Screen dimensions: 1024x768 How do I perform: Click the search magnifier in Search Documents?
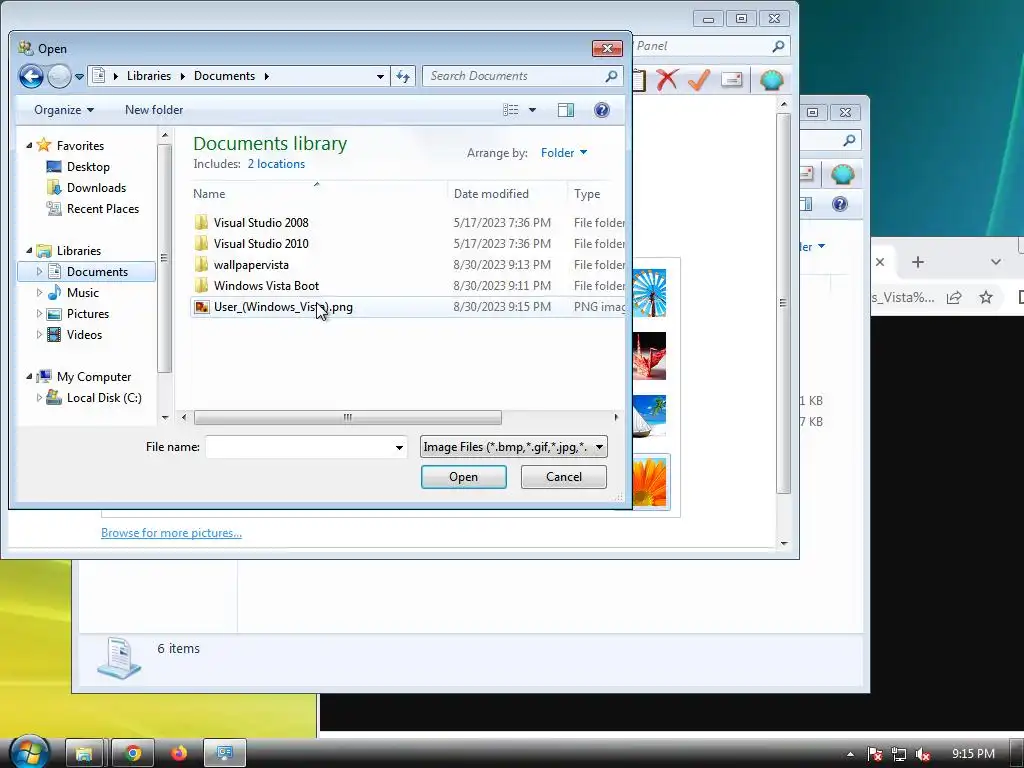[611, 76]
